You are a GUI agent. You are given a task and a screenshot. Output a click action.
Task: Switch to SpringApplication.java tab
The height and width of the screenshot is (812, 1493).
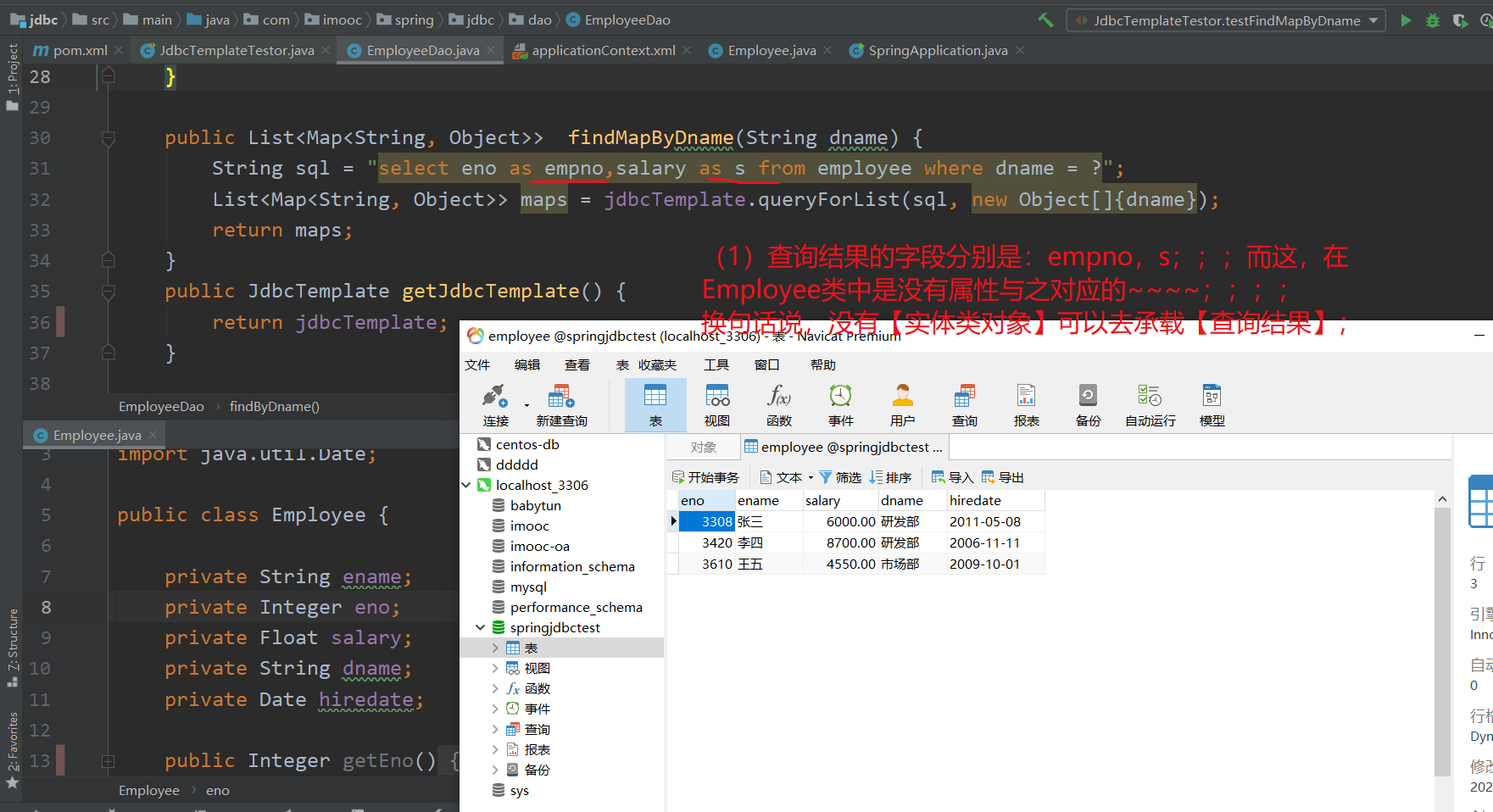(x=938, y=51)
